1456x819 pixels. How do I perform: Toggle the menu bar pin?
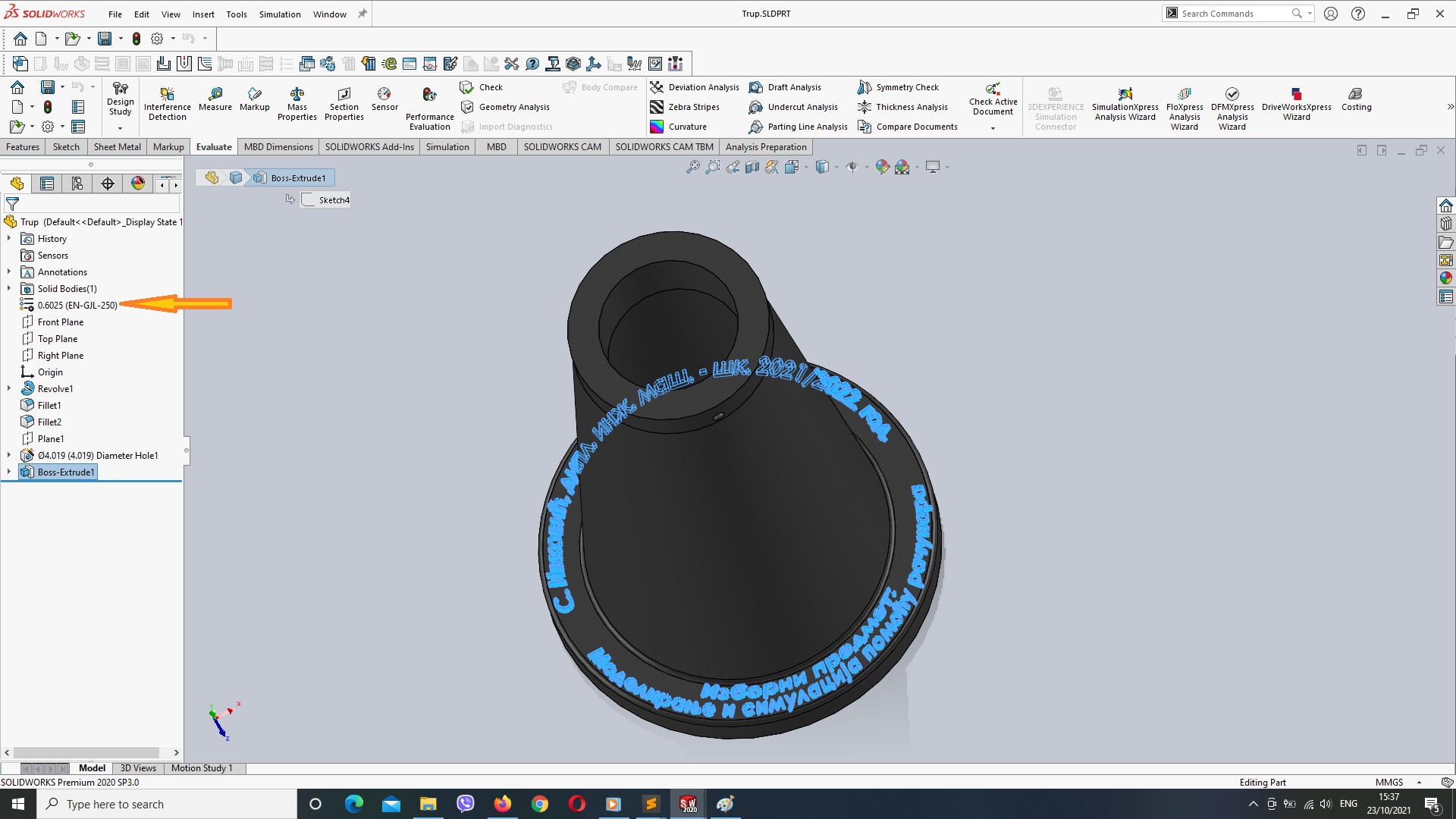362,14
